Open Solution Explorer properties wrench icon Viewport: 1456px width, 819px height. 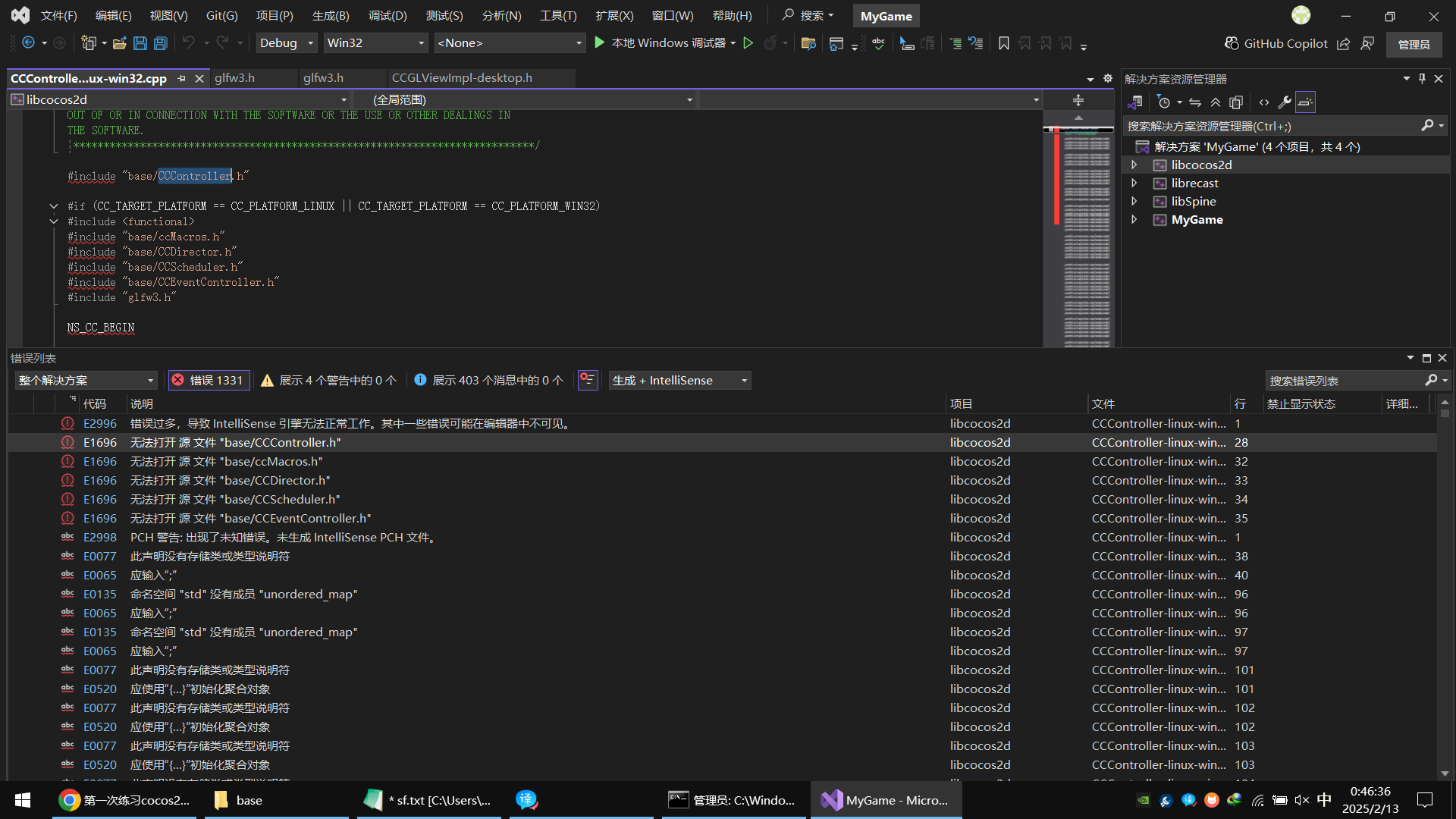(1284, 102)
